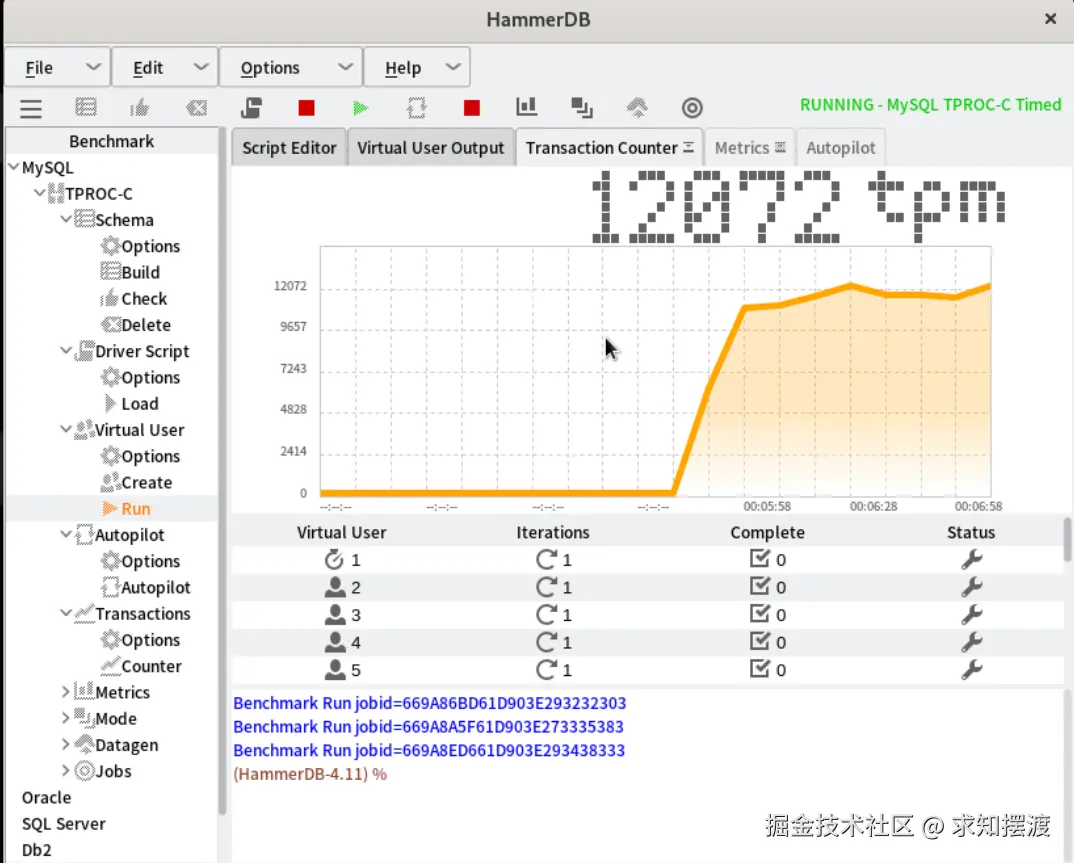This screenshot has width=1074, height=863.
Task: Click the Schema Build toolbar icon
Action: tap(86, 108)
